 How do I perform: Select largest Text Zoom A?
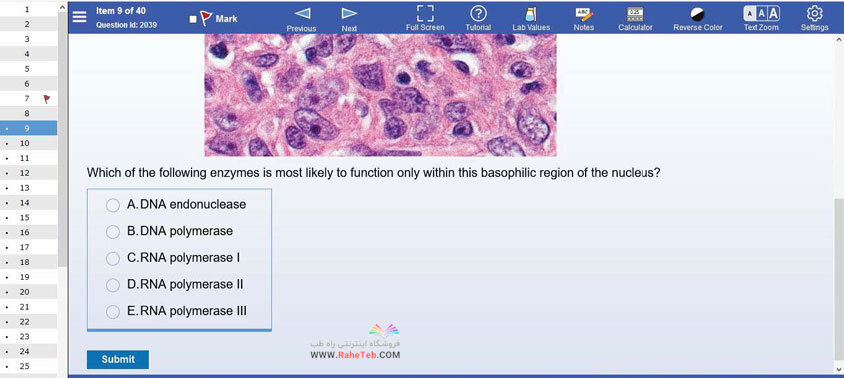(x=773, y=13)
